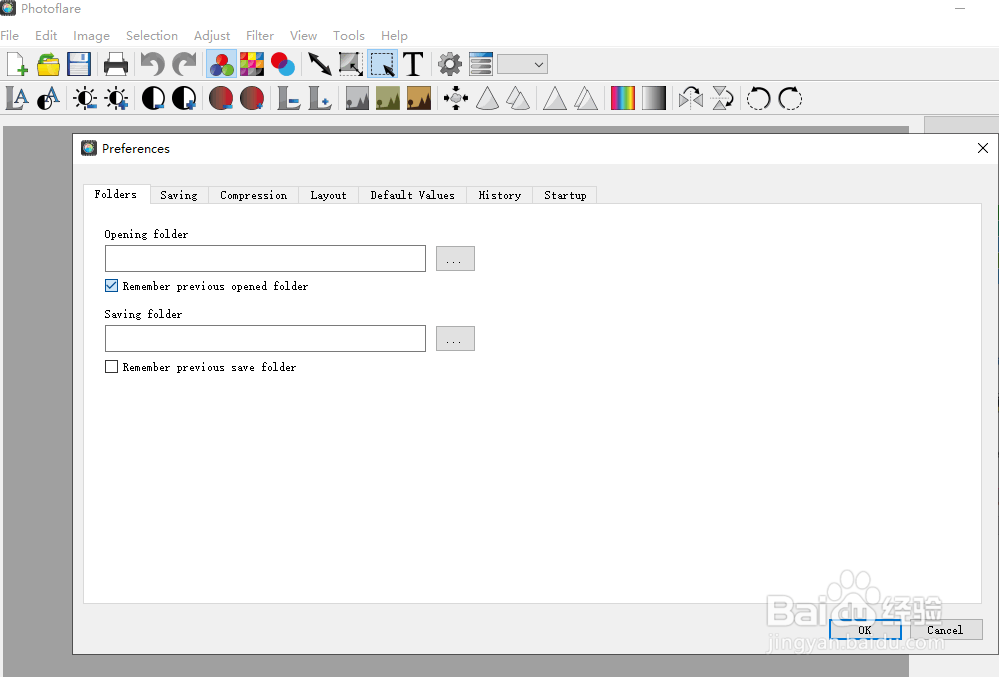Open the Startup tab
The width and height of the screenshot is (999, 677).
point(565,195)
